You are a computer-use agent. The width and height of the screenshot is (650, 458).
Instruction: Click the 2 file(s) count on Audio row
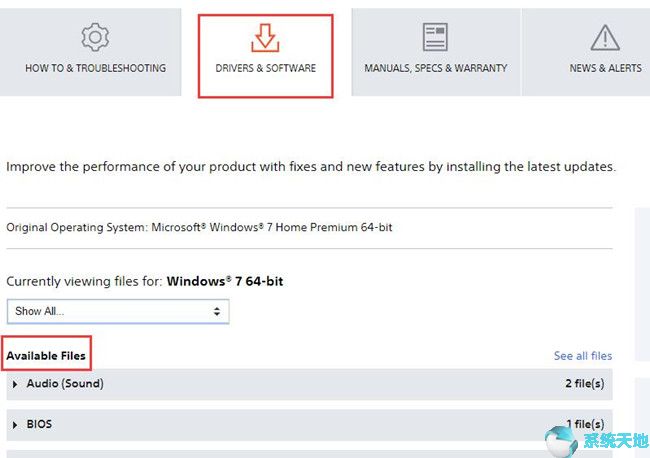coord(584,383)
